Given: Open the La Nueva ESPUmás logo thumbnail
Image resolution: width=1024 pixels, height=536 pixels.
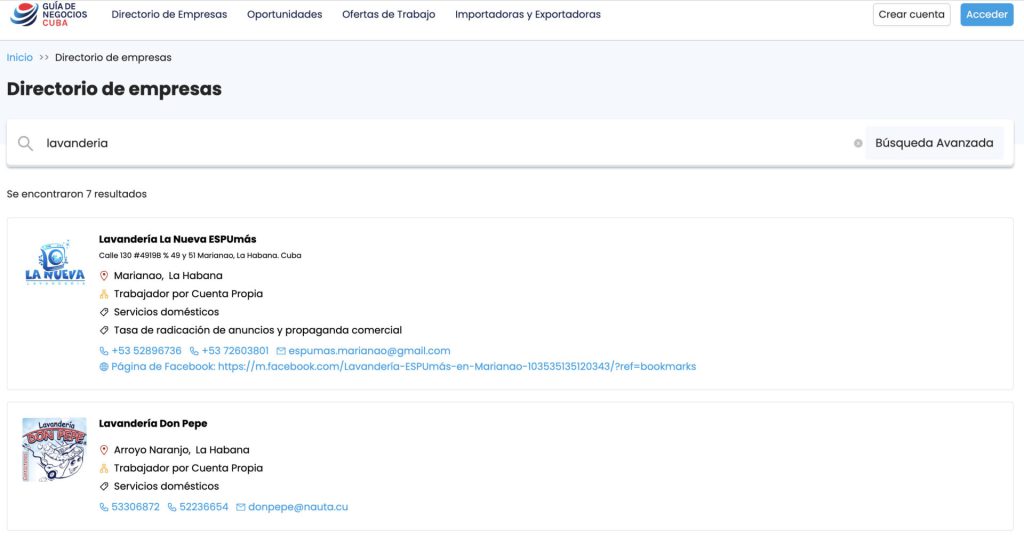Looking at the screenshot, I should click(x=54, y=263).
